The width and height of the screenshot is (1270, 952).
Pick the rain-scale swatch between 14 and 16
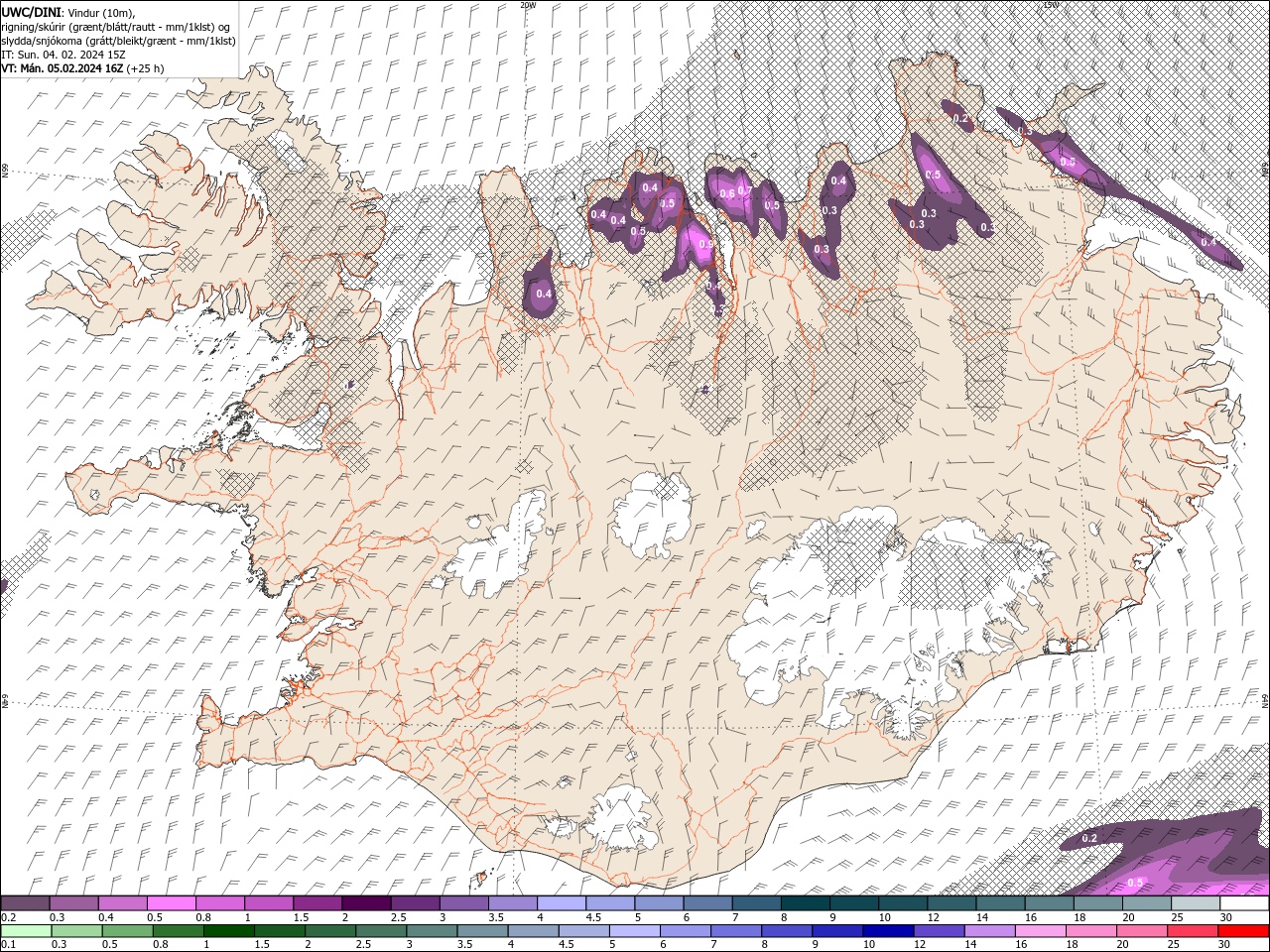(x=990, y=931)
